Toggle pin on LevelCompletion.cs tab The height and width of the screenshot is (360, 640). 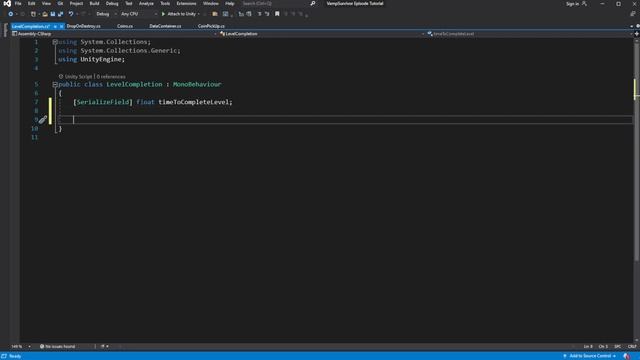pos(55,26)
